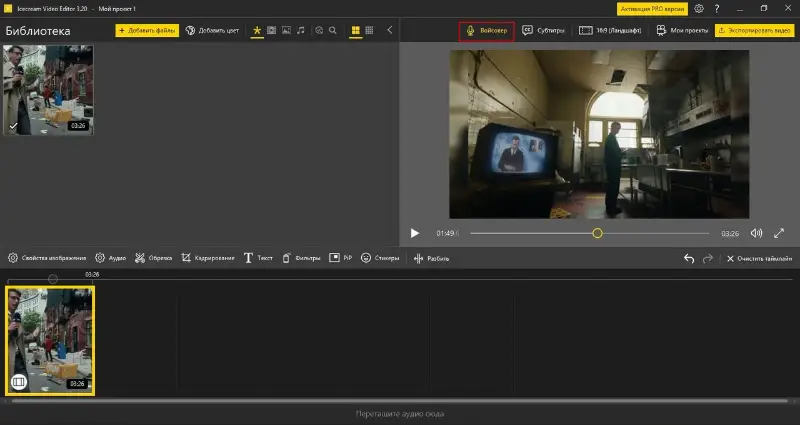Screen dimensions: 800x425
Task: Open Свойства изображения properties
Action: (x=47, y=258)
